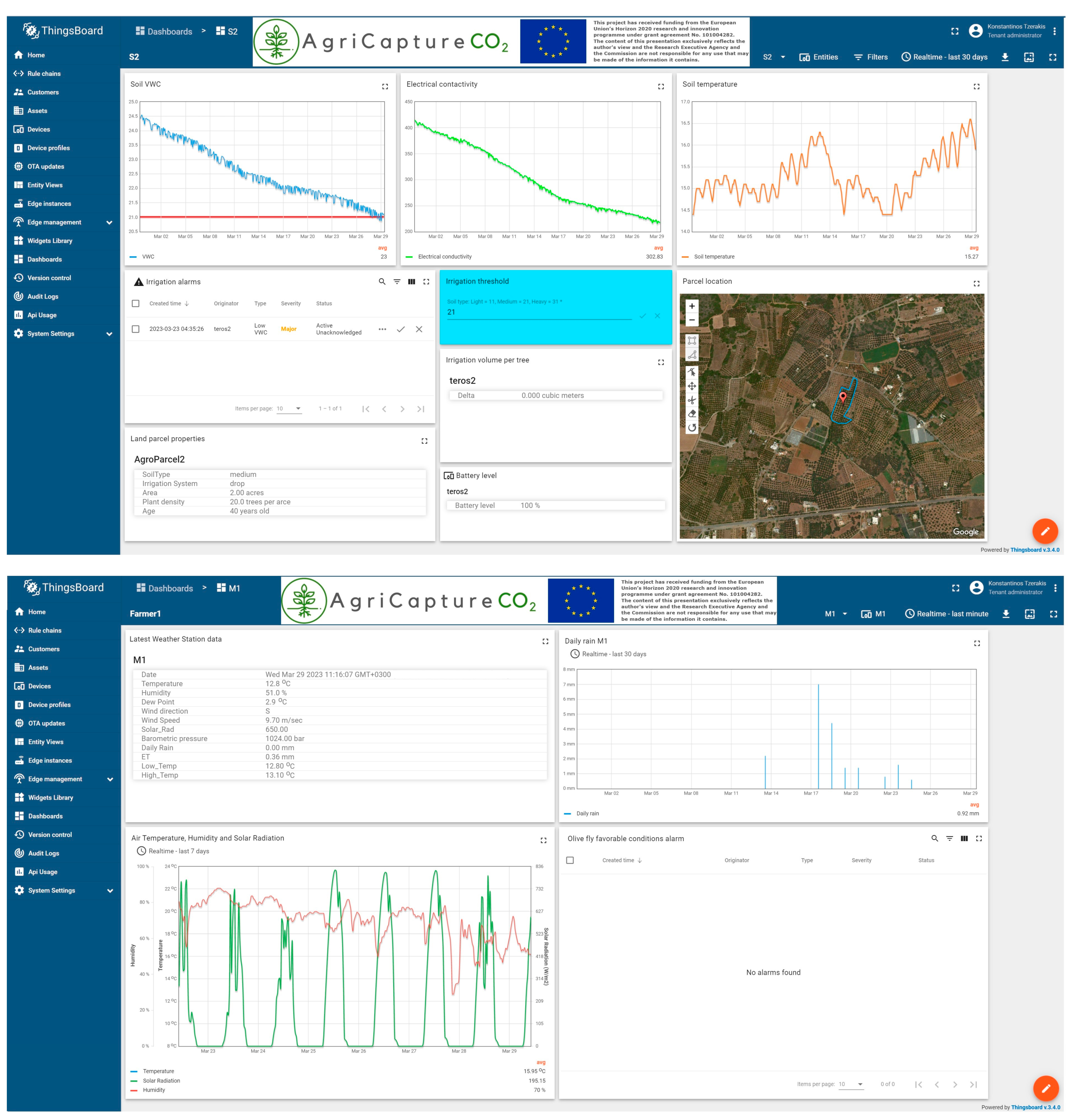Search Irrigation alarms with magnifier icon
The height and width of the screenshot is (1120, 1070).
pyautogui.click(x=382, y=282)
